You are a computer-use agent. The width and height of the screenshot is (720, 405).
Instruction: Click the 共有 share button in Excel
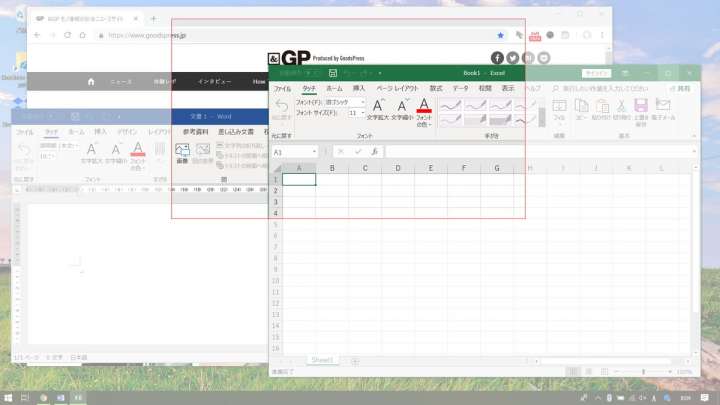coord(681,88)
